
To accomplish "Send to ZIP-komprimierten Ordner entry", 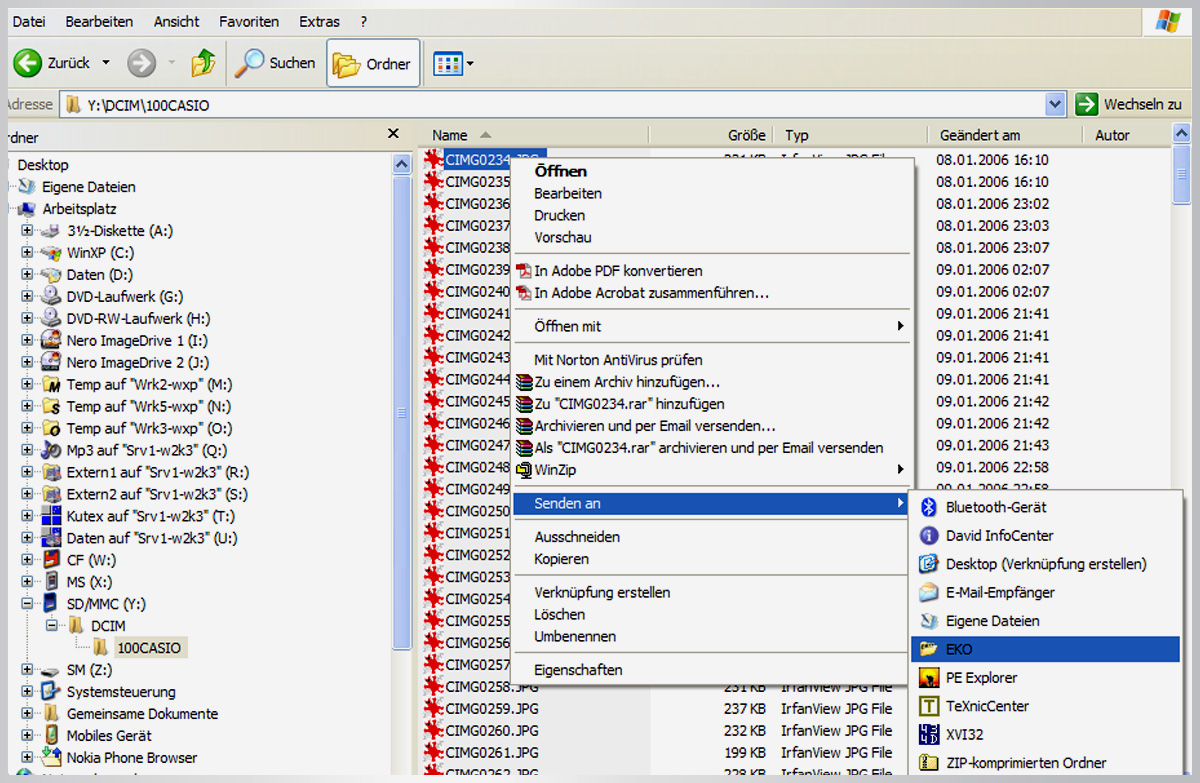I will tap(1046, 763).
